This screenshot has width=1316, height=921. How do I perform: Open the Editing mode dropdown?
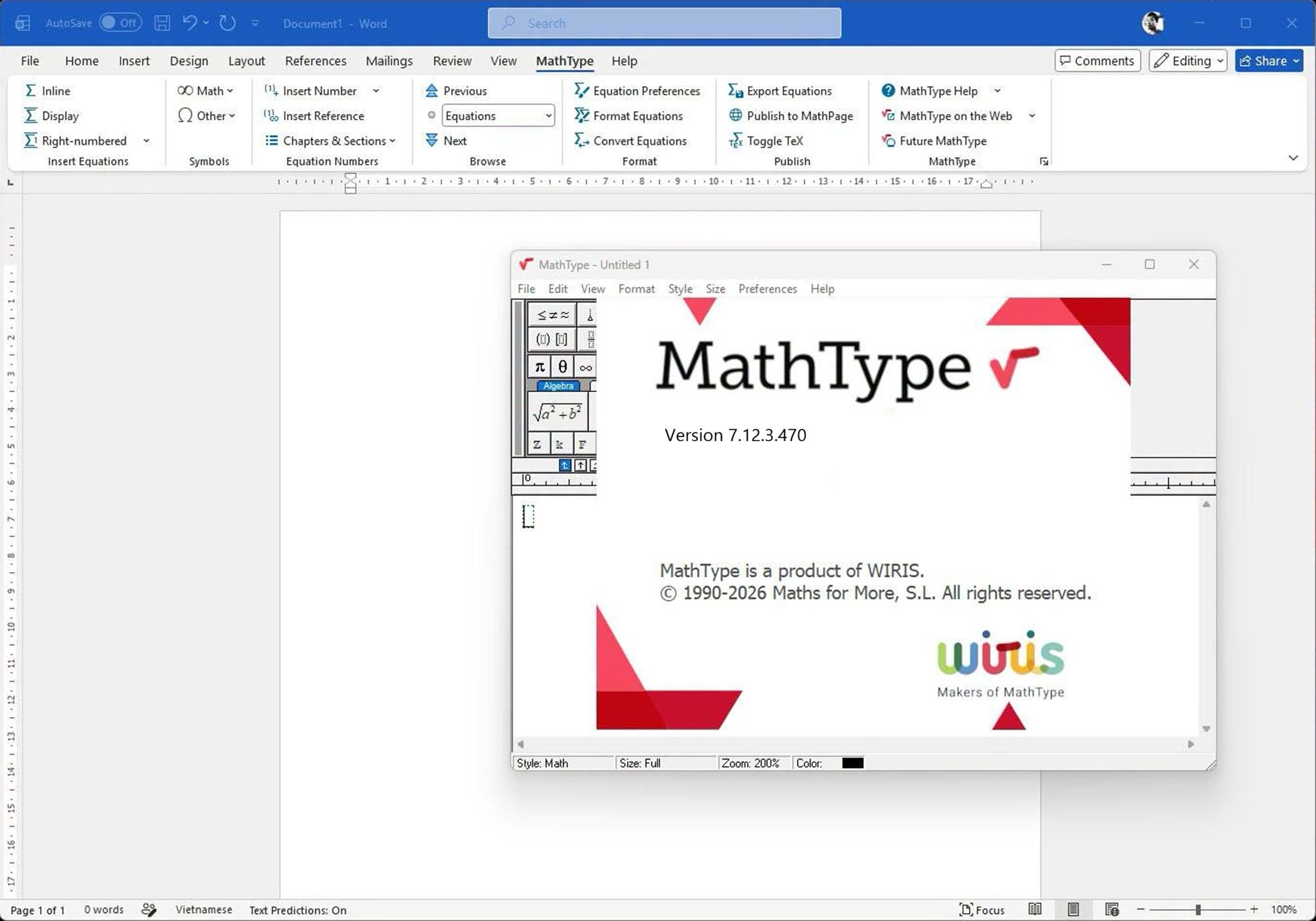tap(1188, 60)
